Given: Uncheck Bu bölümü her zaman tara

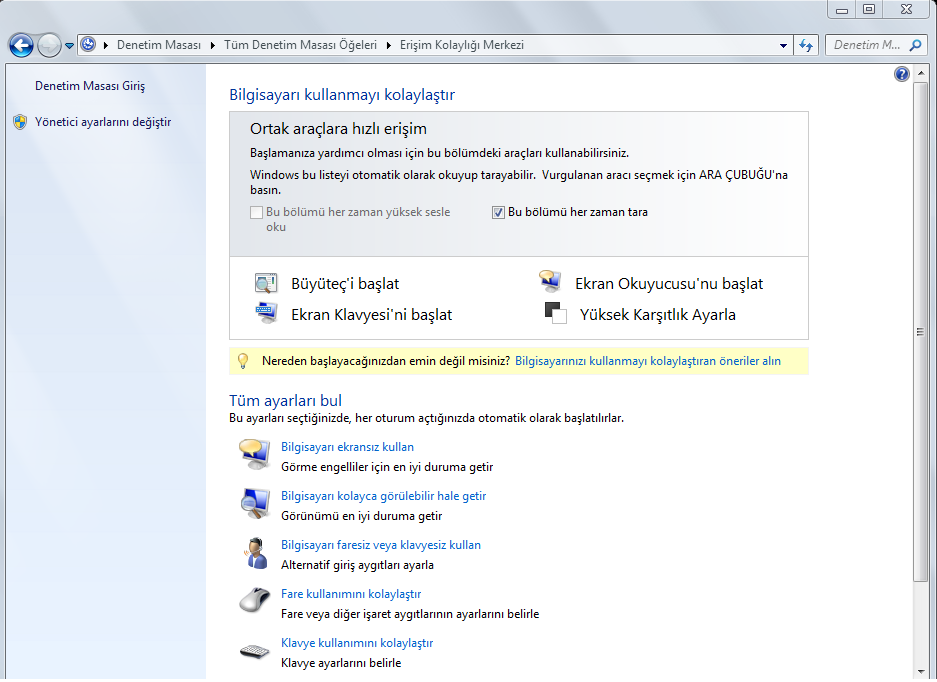Looking at the screenshot, I should [498, 212].
